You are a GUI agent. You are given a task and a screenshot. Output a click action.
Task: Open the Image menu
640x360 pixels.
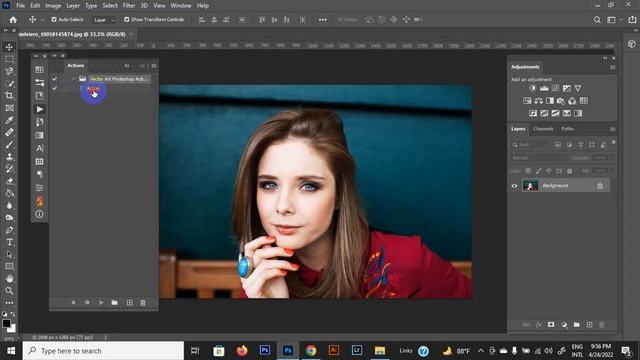(53, 6)
